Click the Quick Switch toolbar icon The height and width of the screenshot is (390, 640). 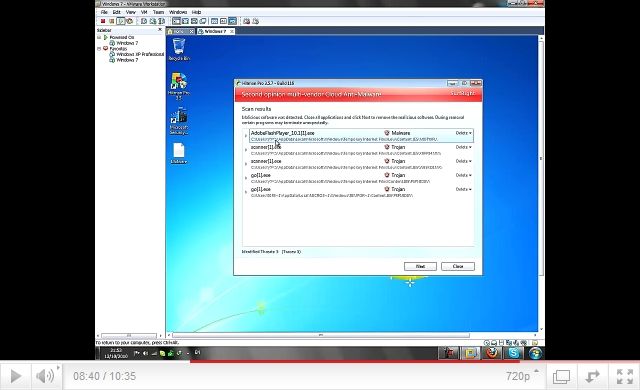tap(185, 21)
